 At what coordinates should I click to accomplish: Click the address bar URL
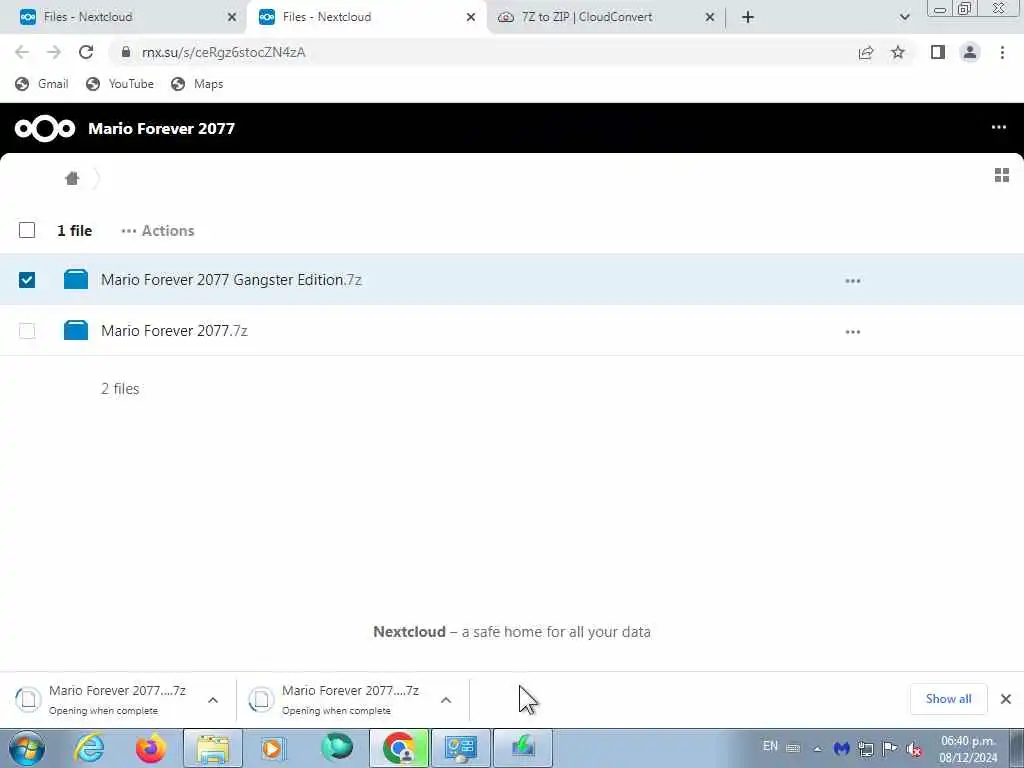[223, 52]
